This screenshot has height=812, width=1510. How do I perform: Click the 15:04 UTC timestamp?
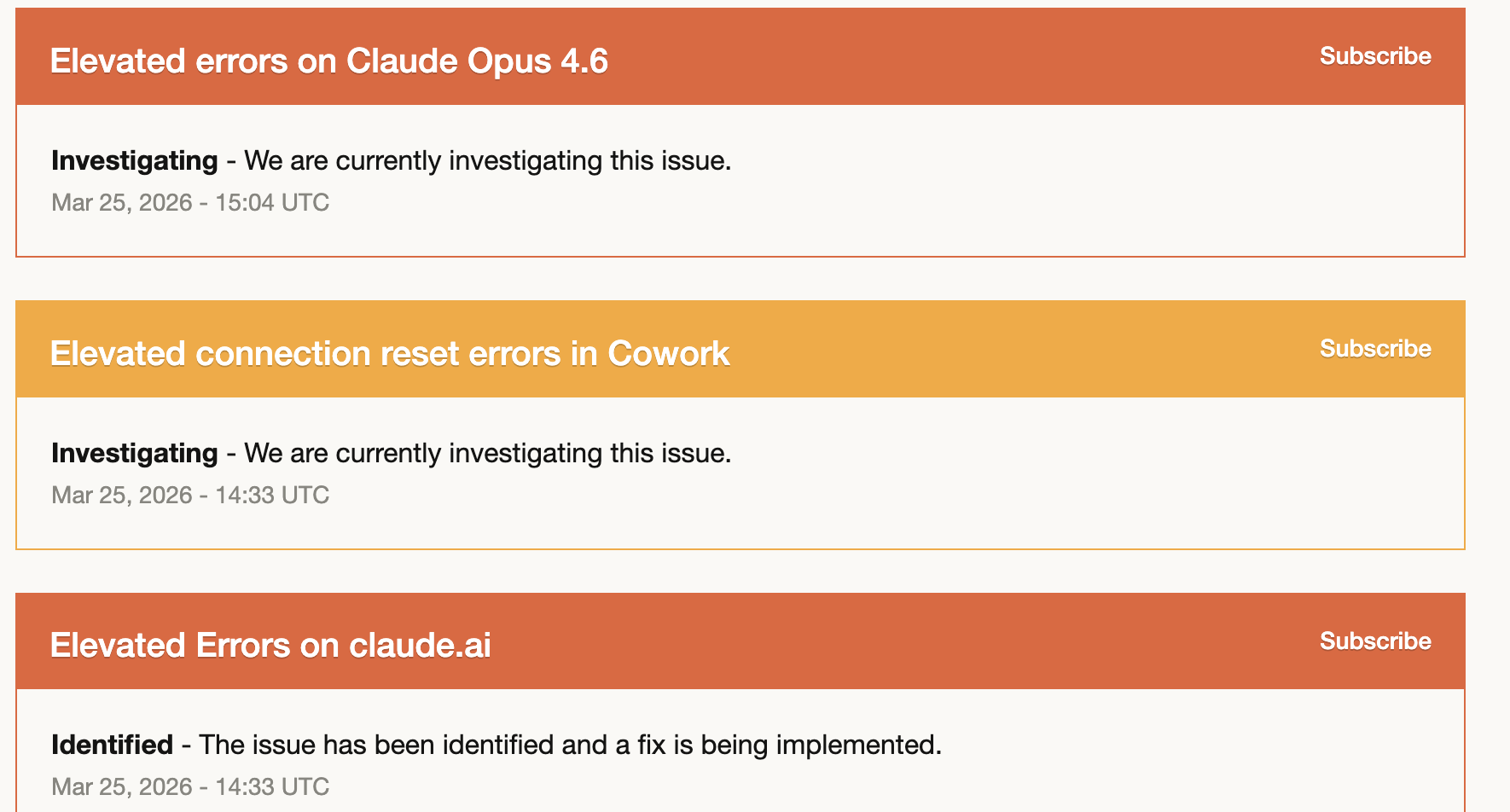click(190, 203)
